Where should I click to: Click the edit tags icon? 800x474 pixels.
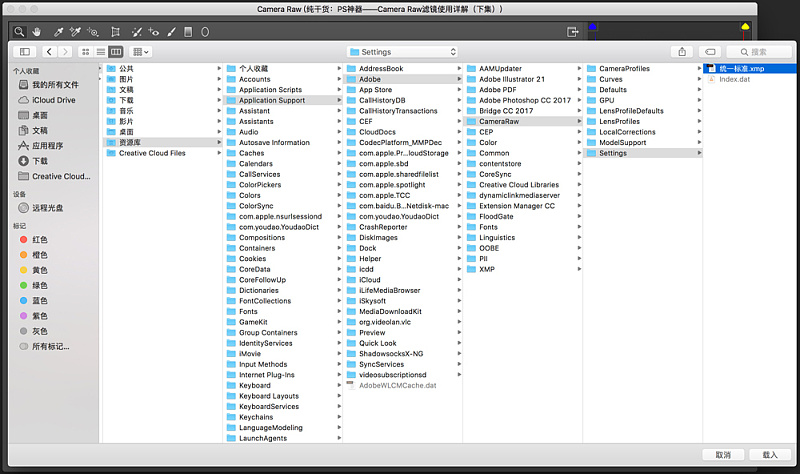tap(710, 52)
